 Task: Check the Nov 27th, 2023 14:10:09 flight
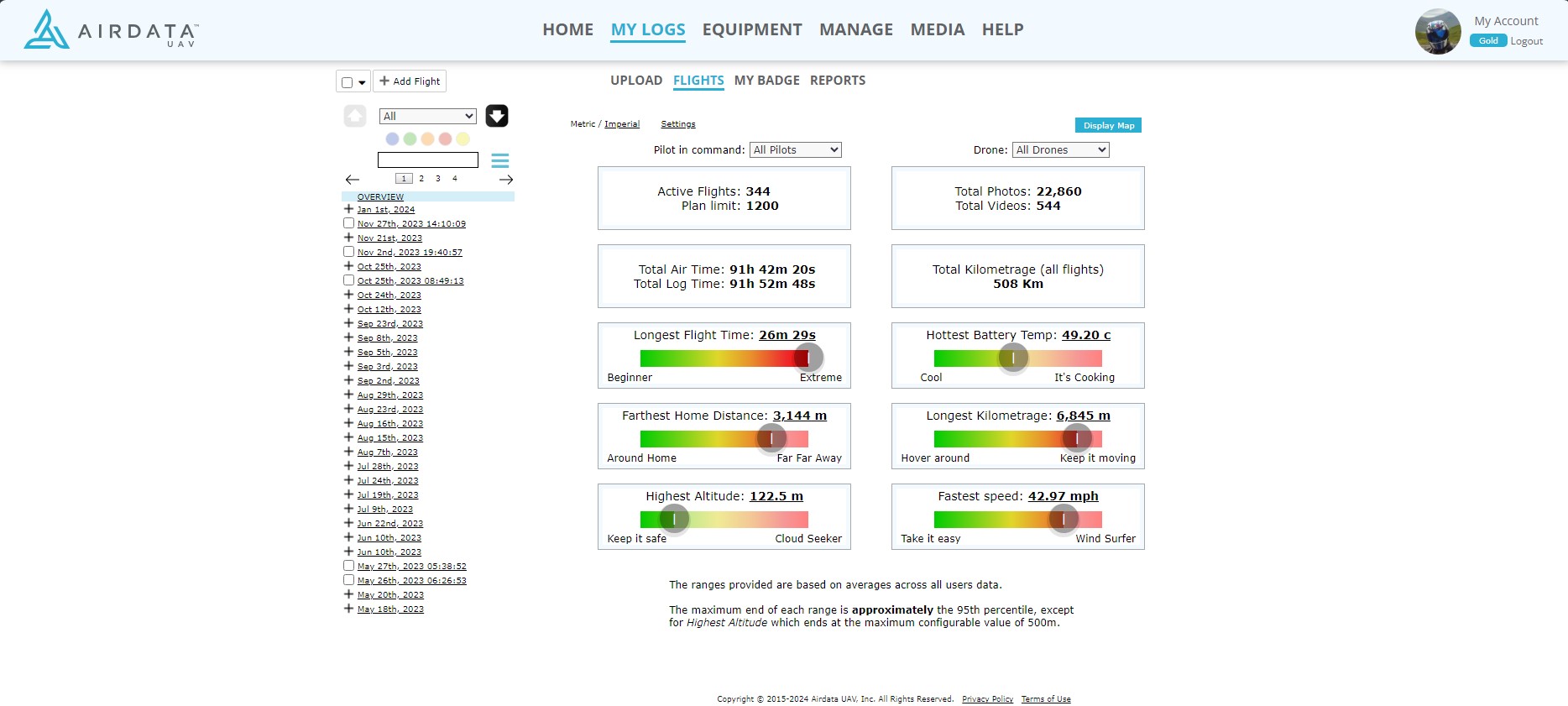click(348, 223)
